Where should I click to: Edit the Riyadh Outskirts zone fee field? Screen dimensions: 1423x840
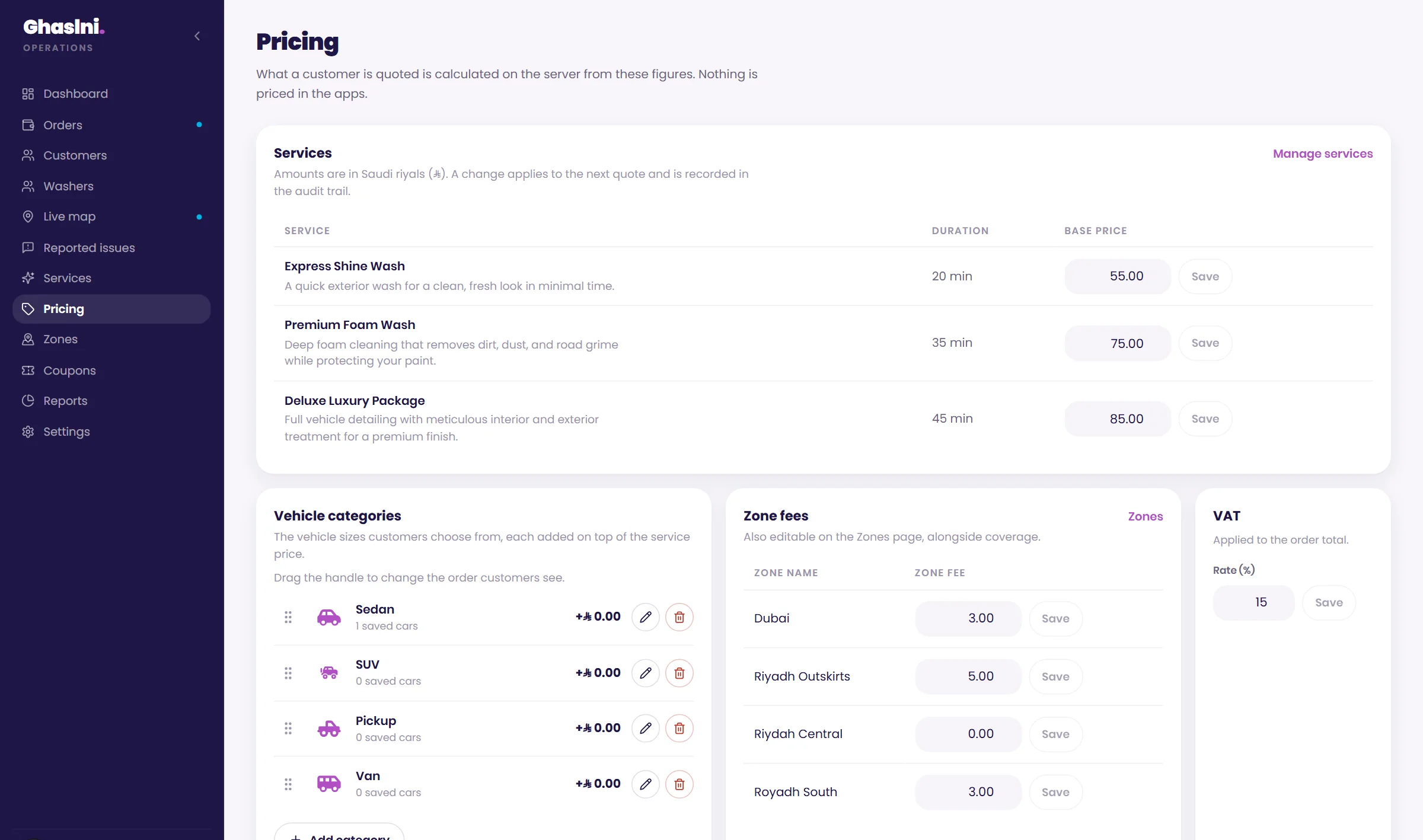968,676
